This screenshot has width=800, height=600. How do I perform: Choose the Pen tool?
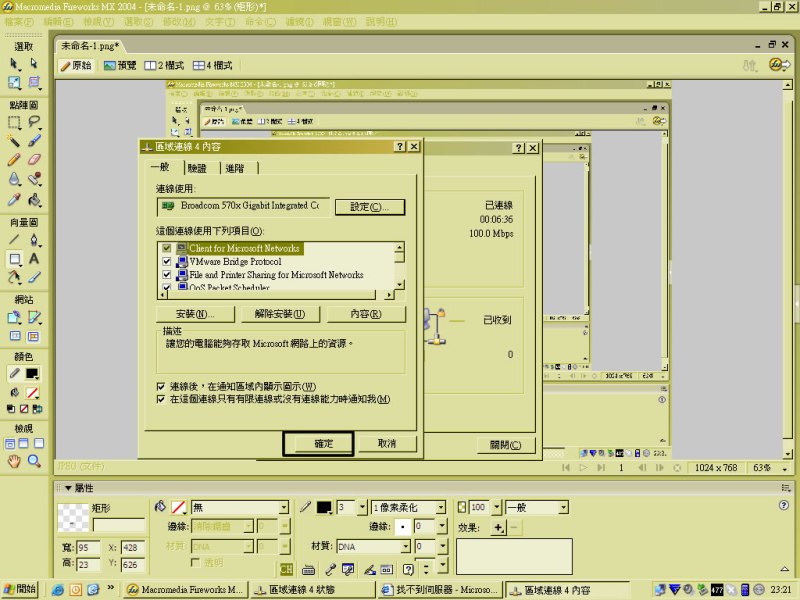coord(34,239)
